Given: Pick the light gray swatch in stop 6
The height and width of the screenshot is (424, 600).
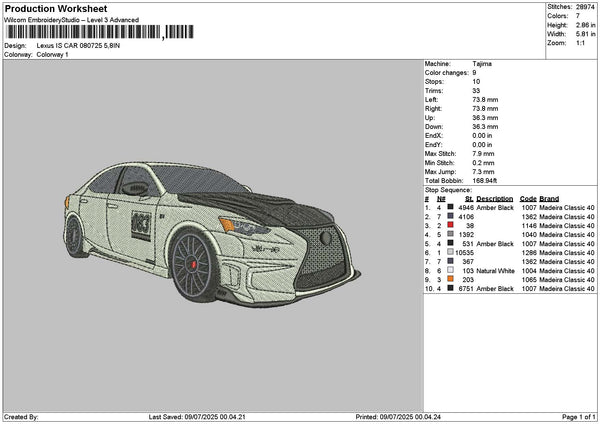Looking at the screenshot, I should point(451,253).
